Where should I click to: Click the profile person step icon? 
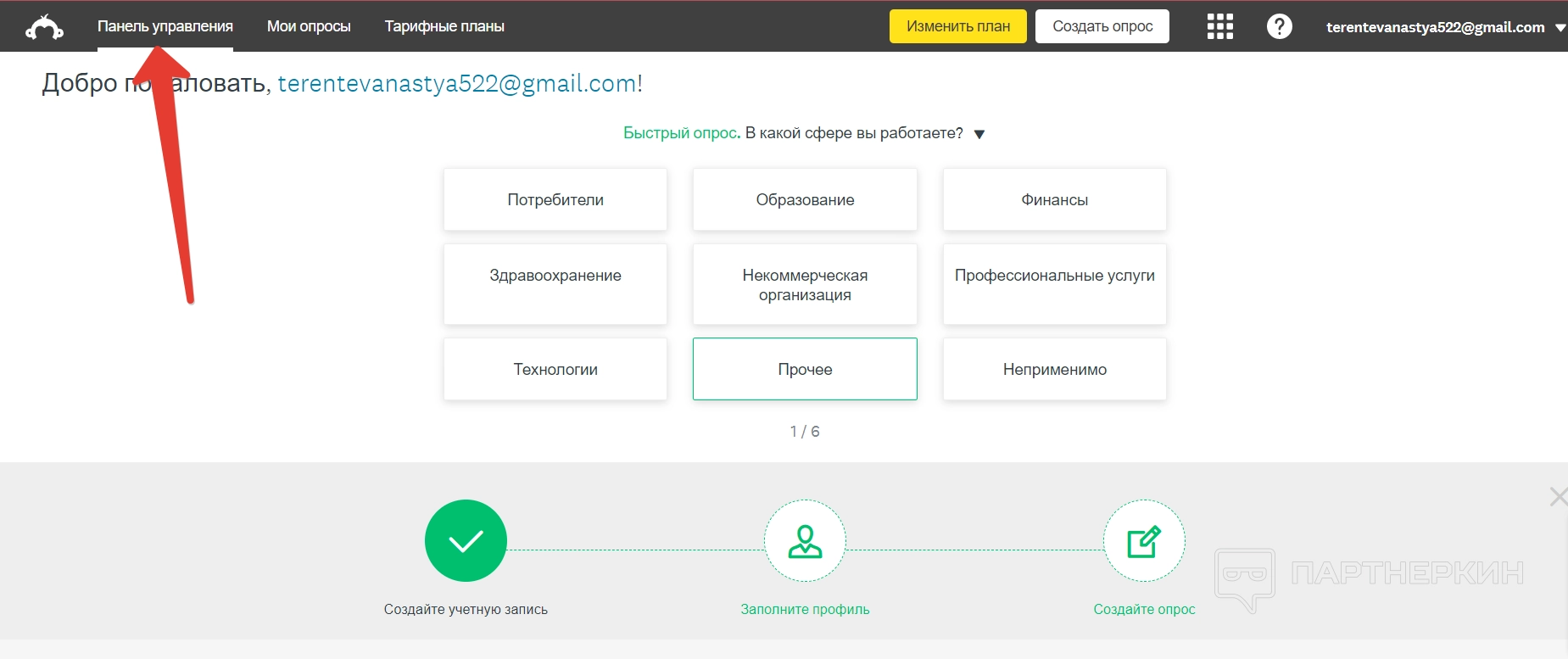[x=805, y=540]
